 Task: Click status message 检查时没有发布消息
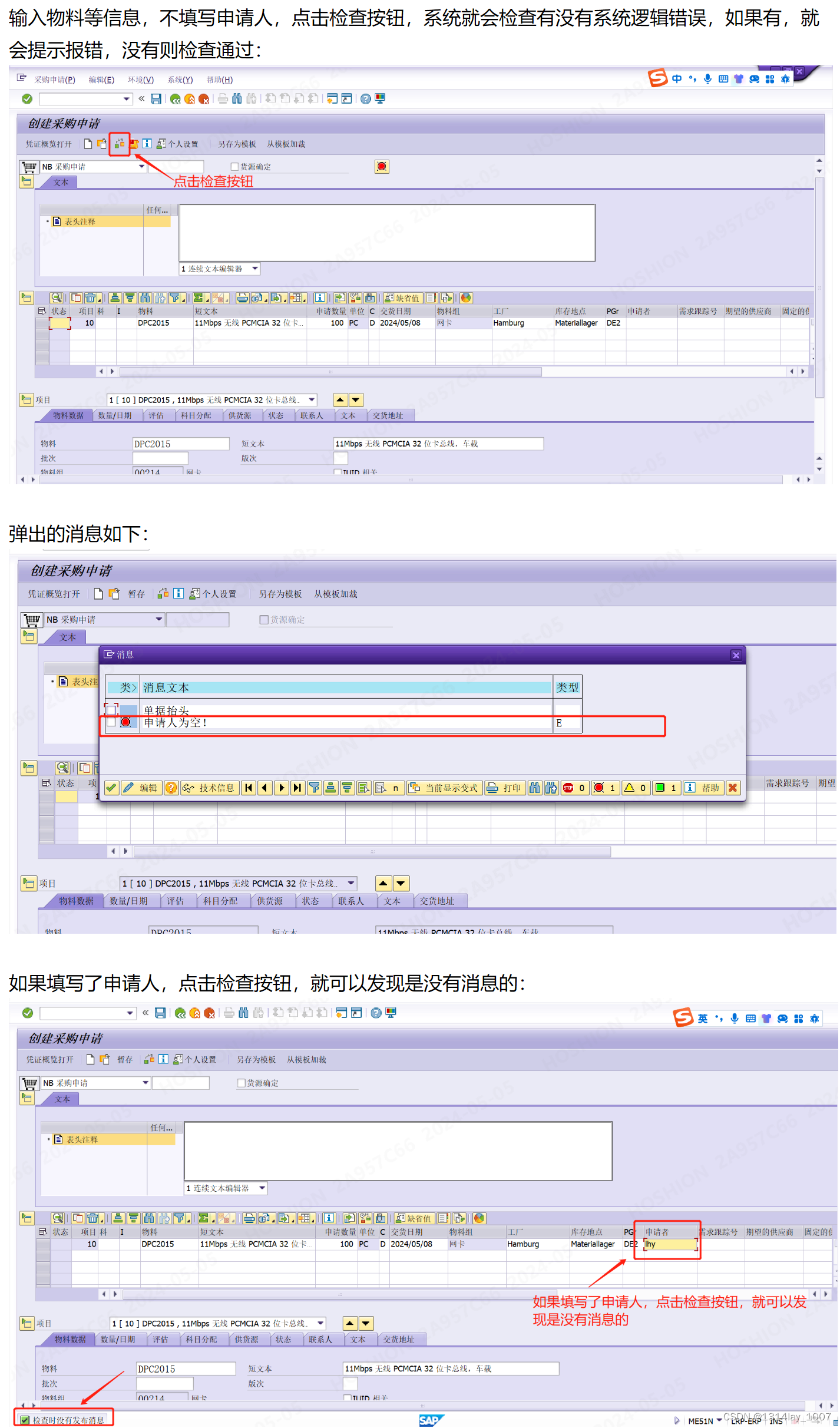(x=68, y=1420)
